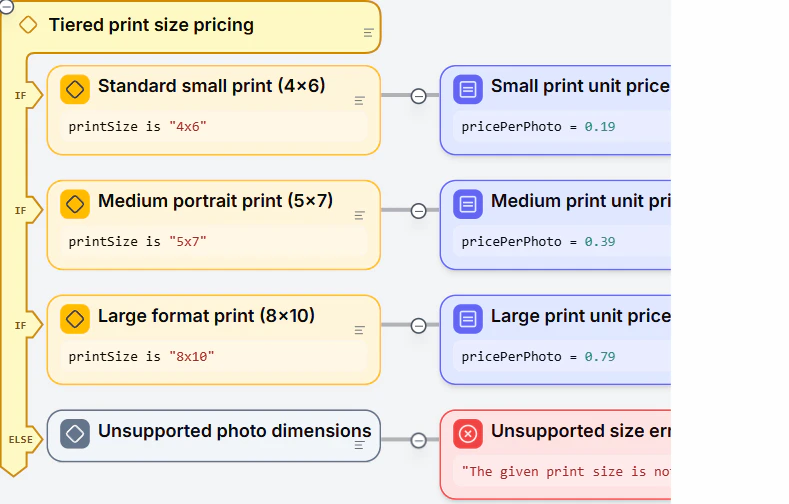Select the Medium print unit price title
The width and height of the screenshot is (789, 504).
[581, 201]
